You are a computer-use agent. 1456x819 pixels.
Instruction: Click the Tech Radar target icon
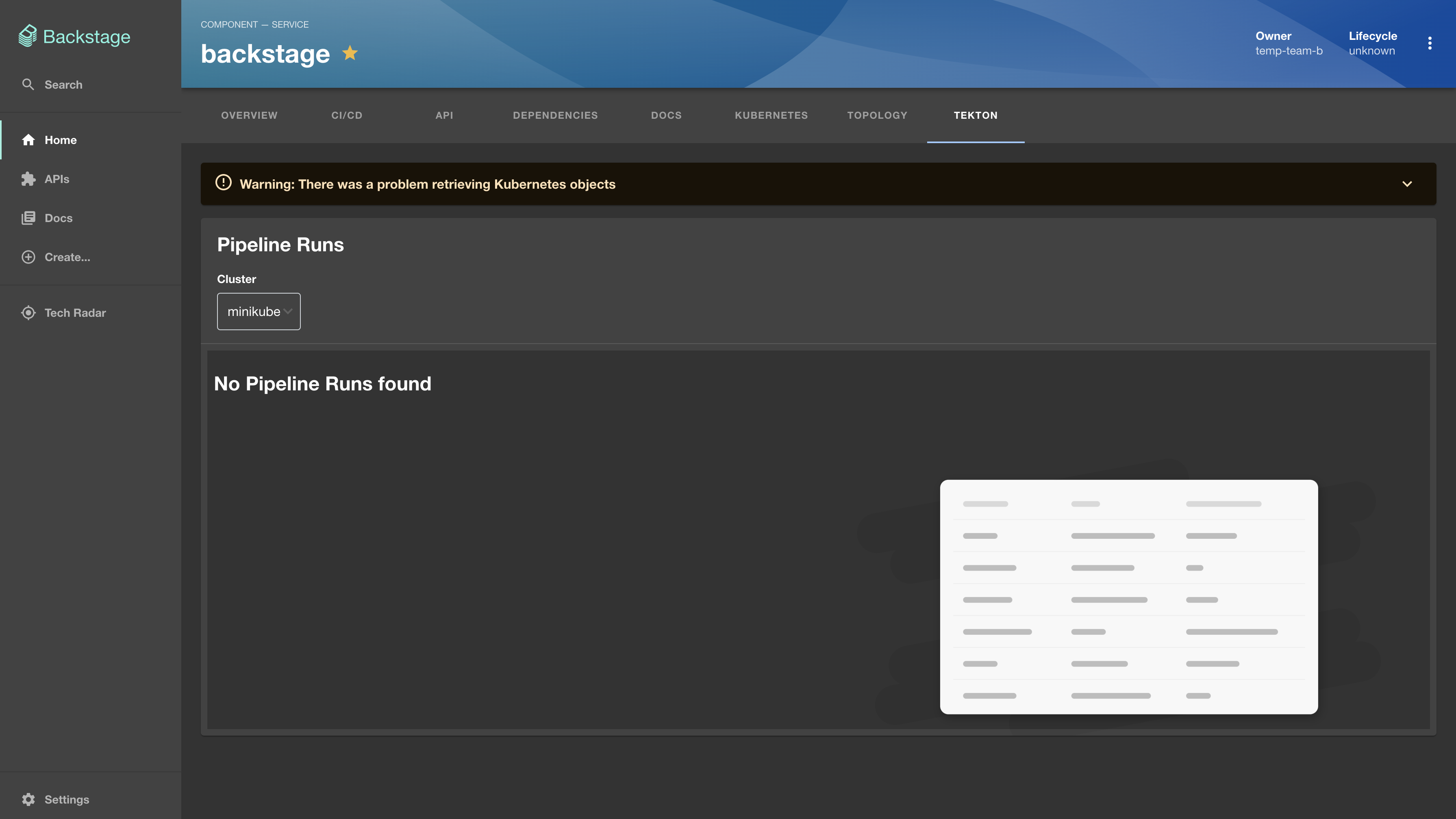click(x=28, y=313)
